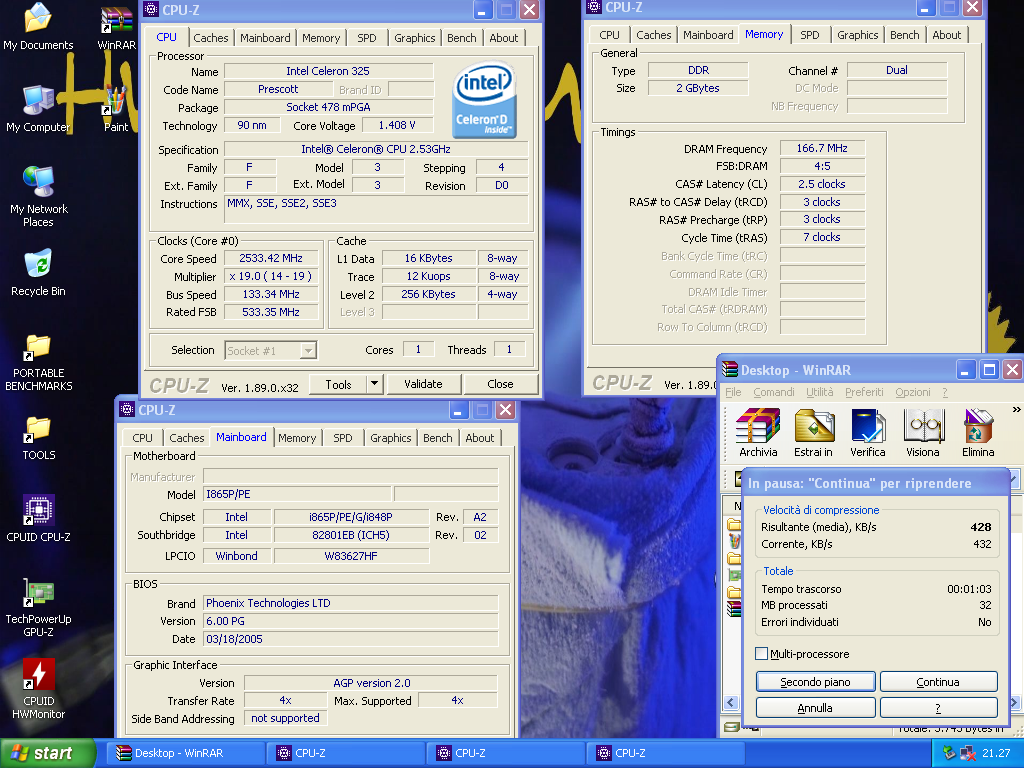1024x768 pixels.
Task: Open CPU tab in CPU-Z Mainboard window
Action: (142, 438)
